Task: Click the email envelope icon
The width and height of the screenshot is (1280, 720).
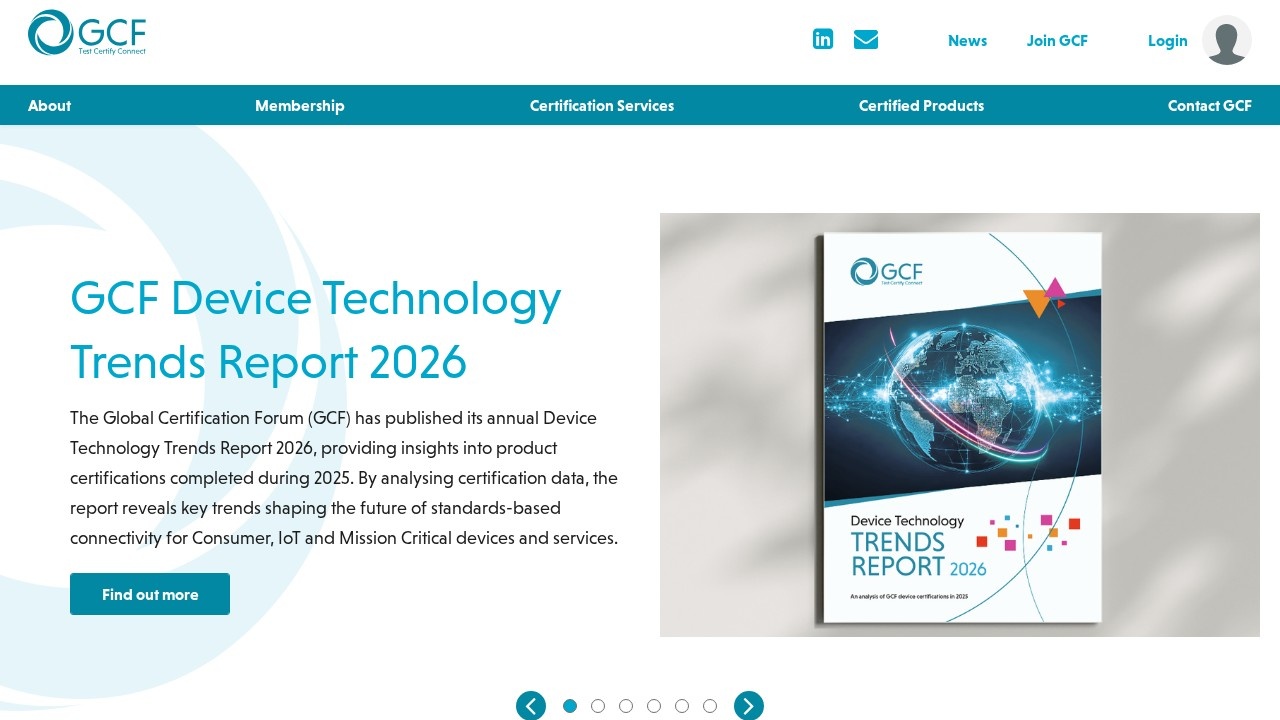Action: 866,40
